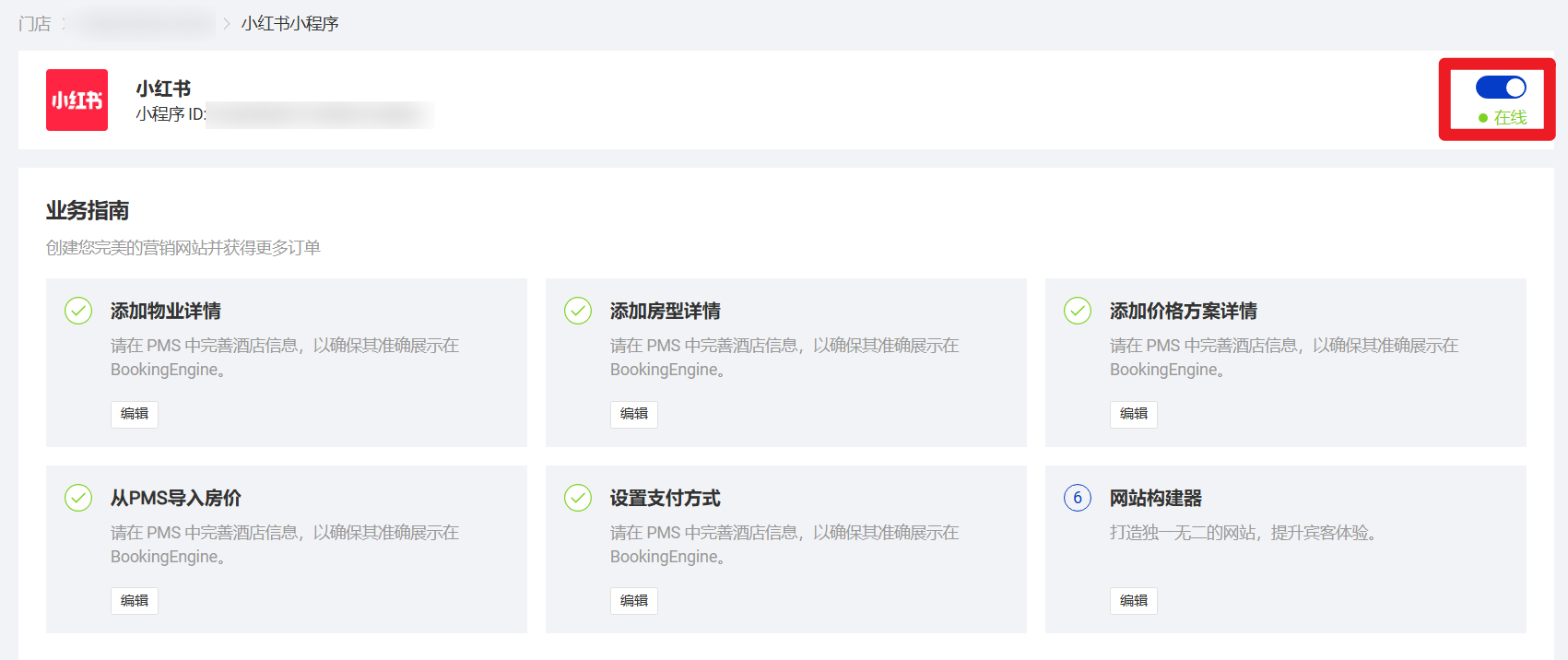Click the breadcrumb chevron before 小红书小程序
This screenshot has height=660, width=1568.
[x=227, y=24]
